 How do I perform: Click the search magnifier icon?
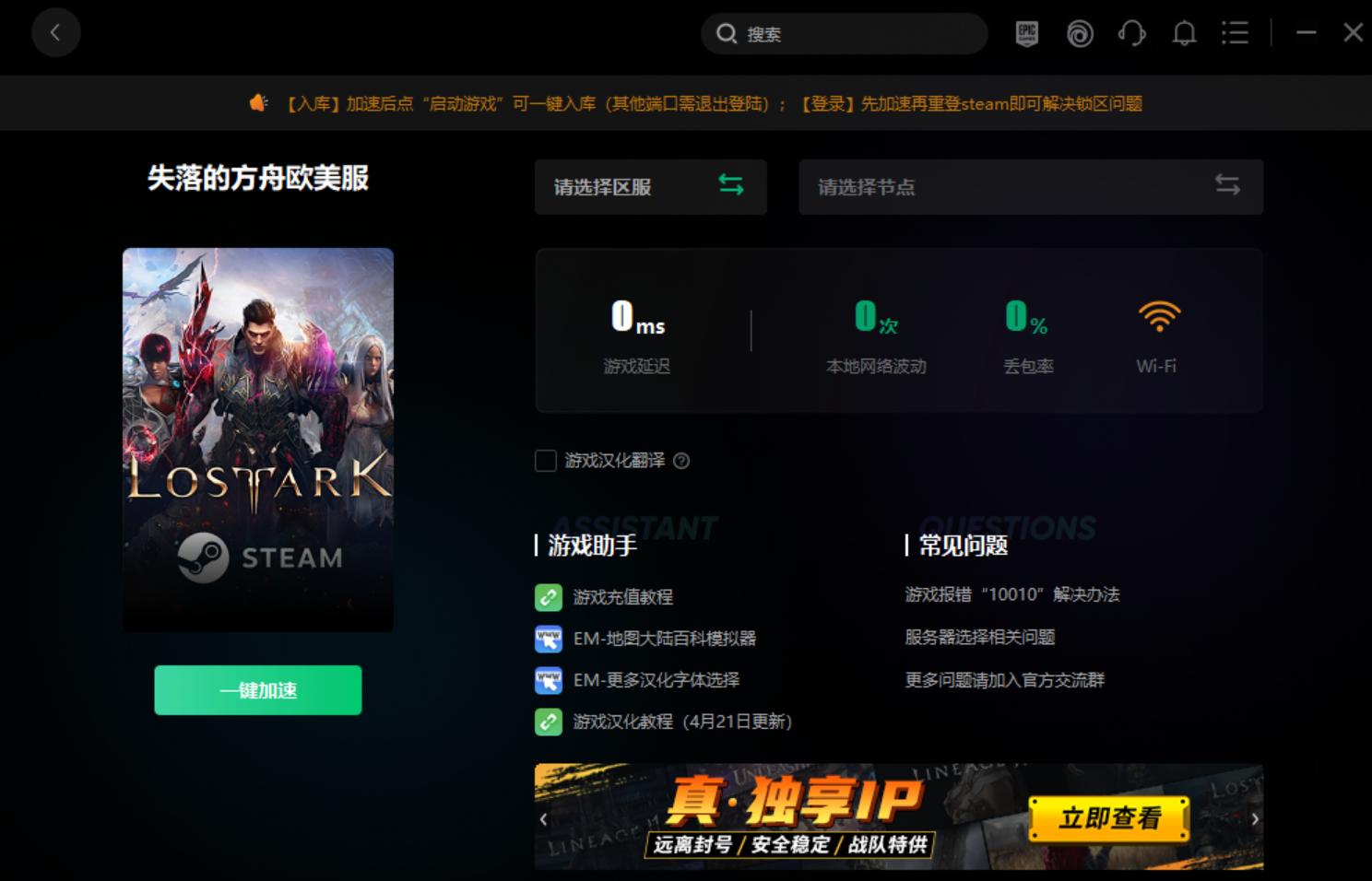[727, 33]
